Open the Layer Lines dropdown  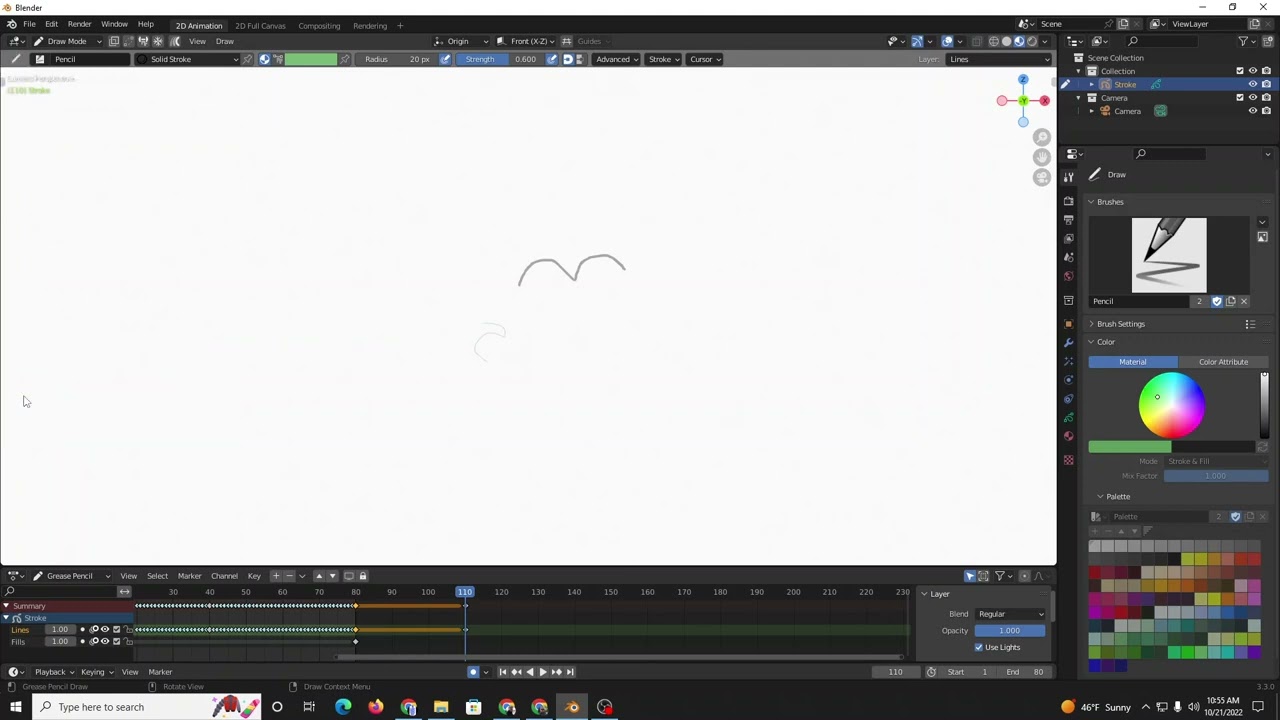pyautogui.click(x=1000, y=59)
